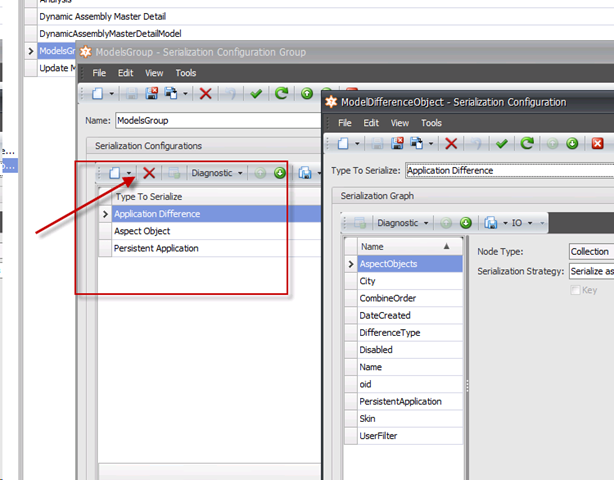Click grayed Save icon in ModelDifferenceObject toolbar

[377, 144]
